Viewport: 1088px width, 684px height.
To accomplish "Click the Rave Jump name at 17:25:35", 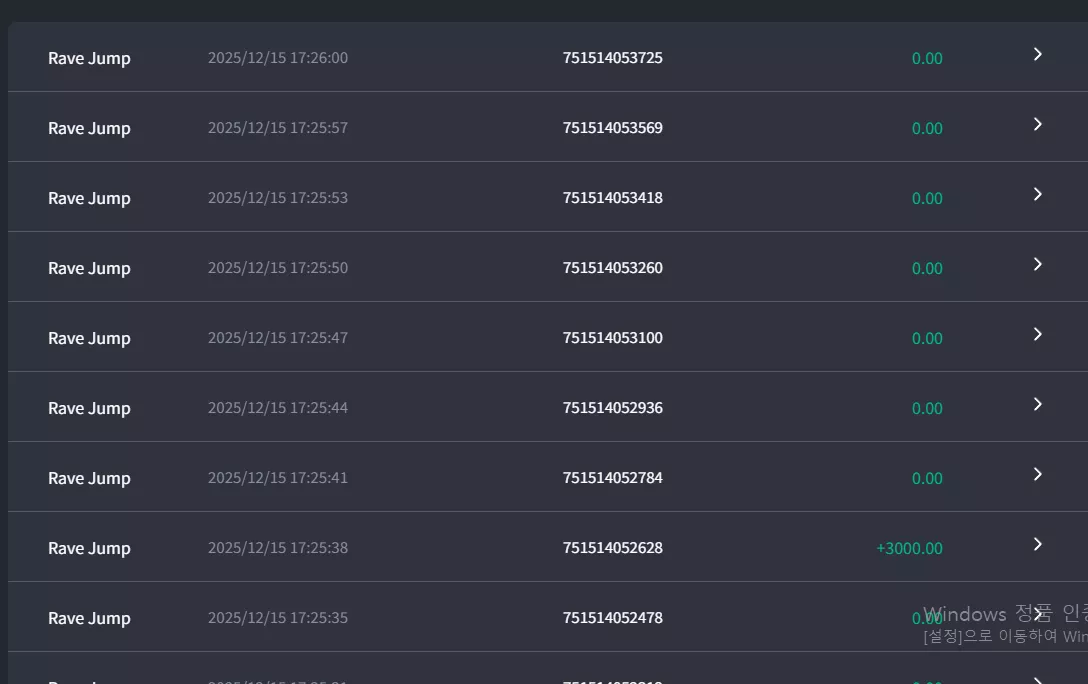I will click(89, 619).
